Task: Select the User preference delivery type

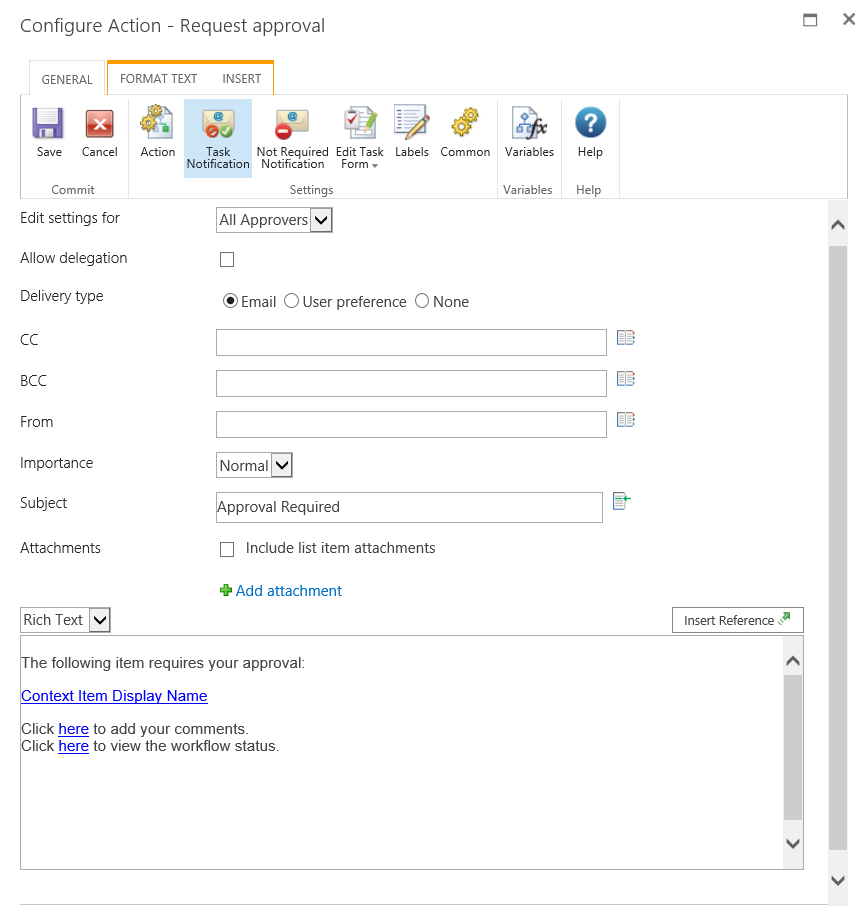Action: click(292, 301)
